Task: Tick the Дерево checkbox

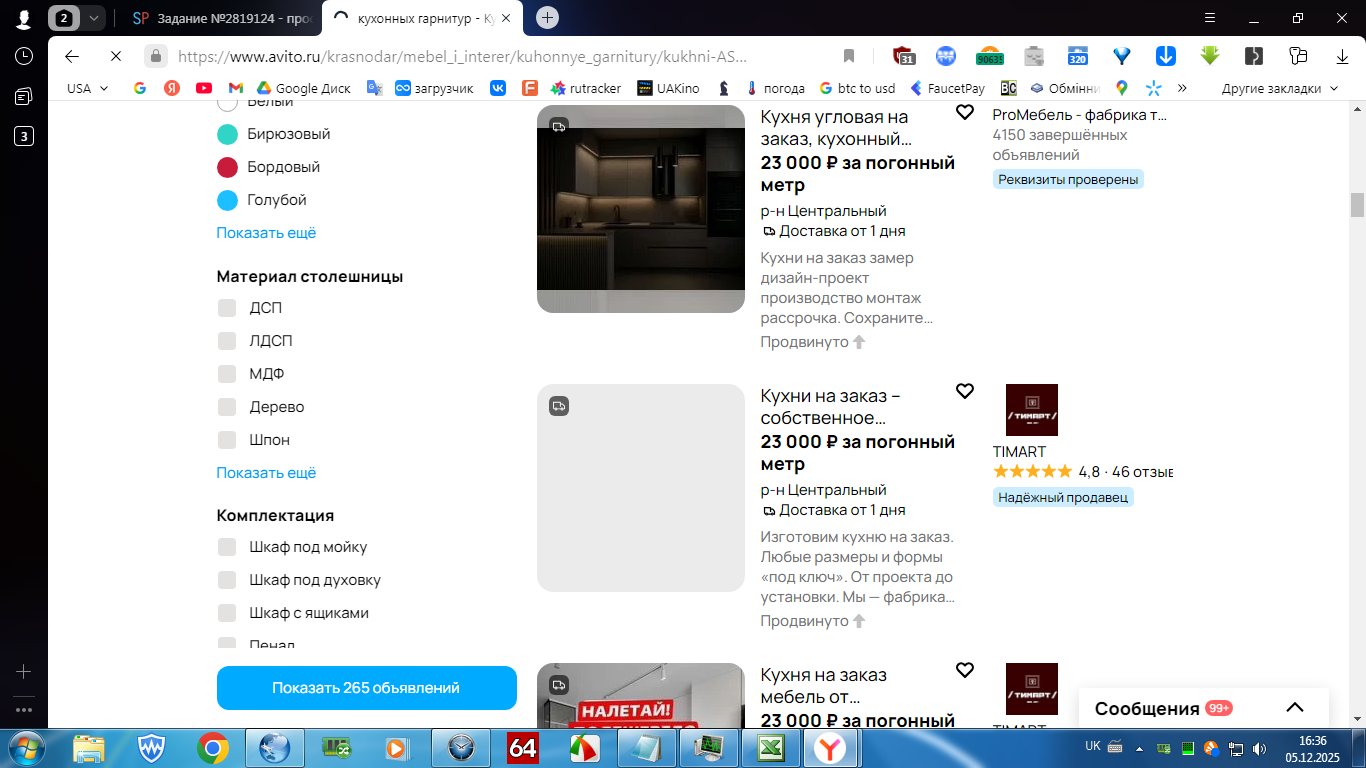Action: pos(227,407)
